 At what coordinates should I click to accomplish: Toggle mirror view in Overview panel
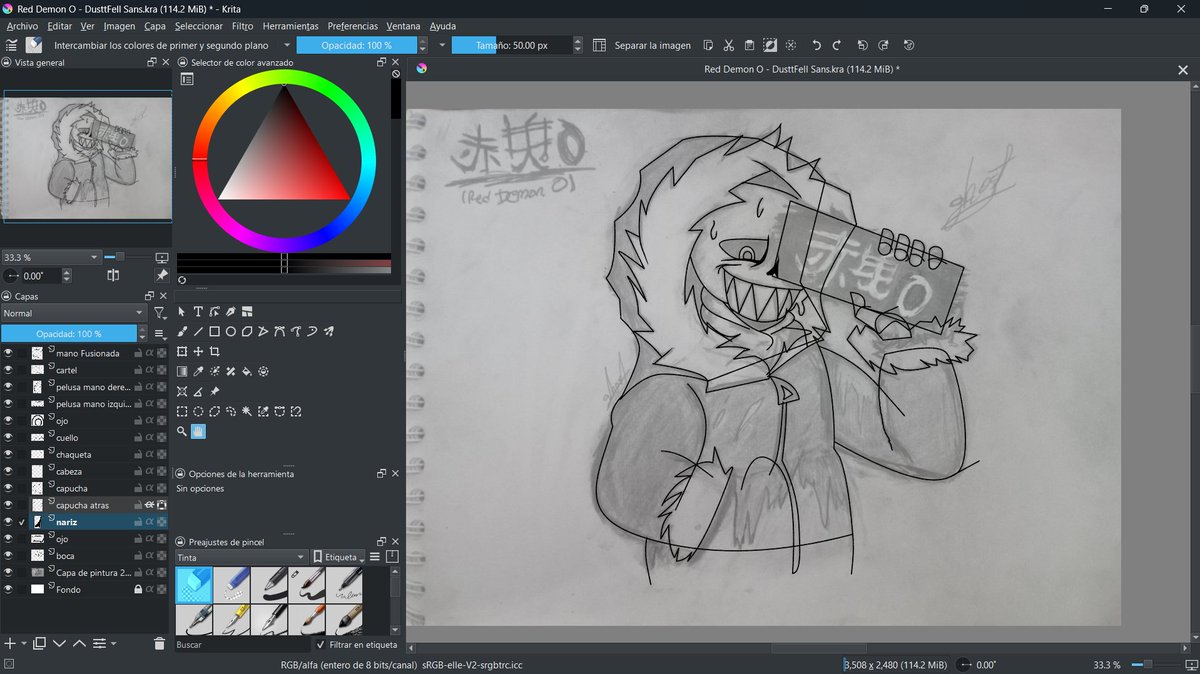coord(113,275)
